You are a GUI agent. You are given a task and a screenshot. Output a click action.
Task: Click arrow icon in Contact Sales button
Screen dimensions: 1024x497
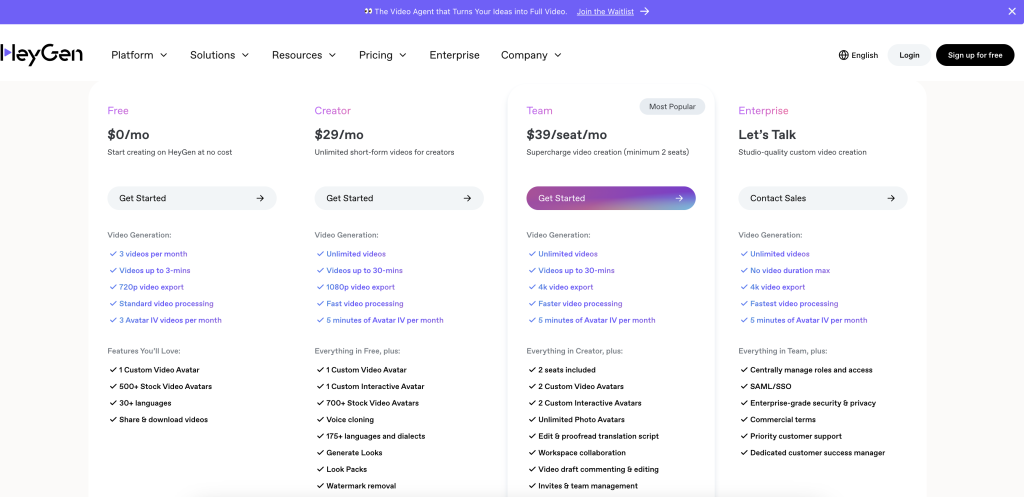891,198
